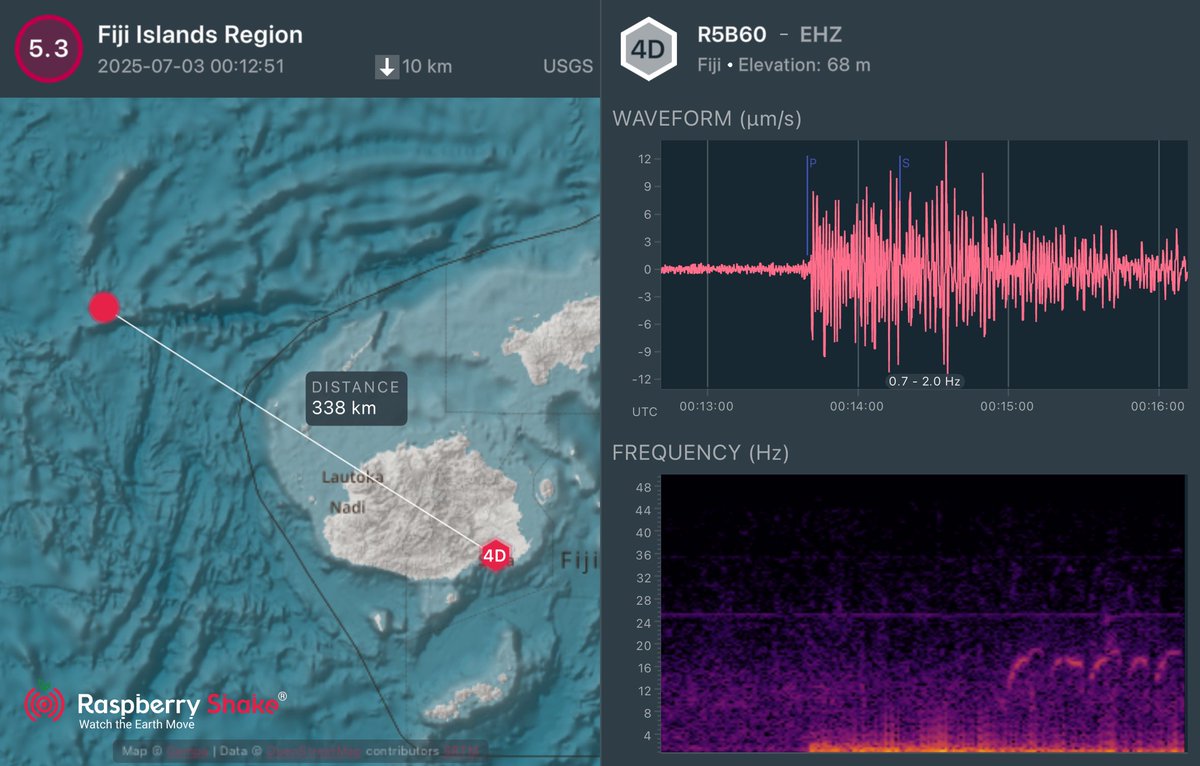Click the 10 km depth value

pos(428,67)
